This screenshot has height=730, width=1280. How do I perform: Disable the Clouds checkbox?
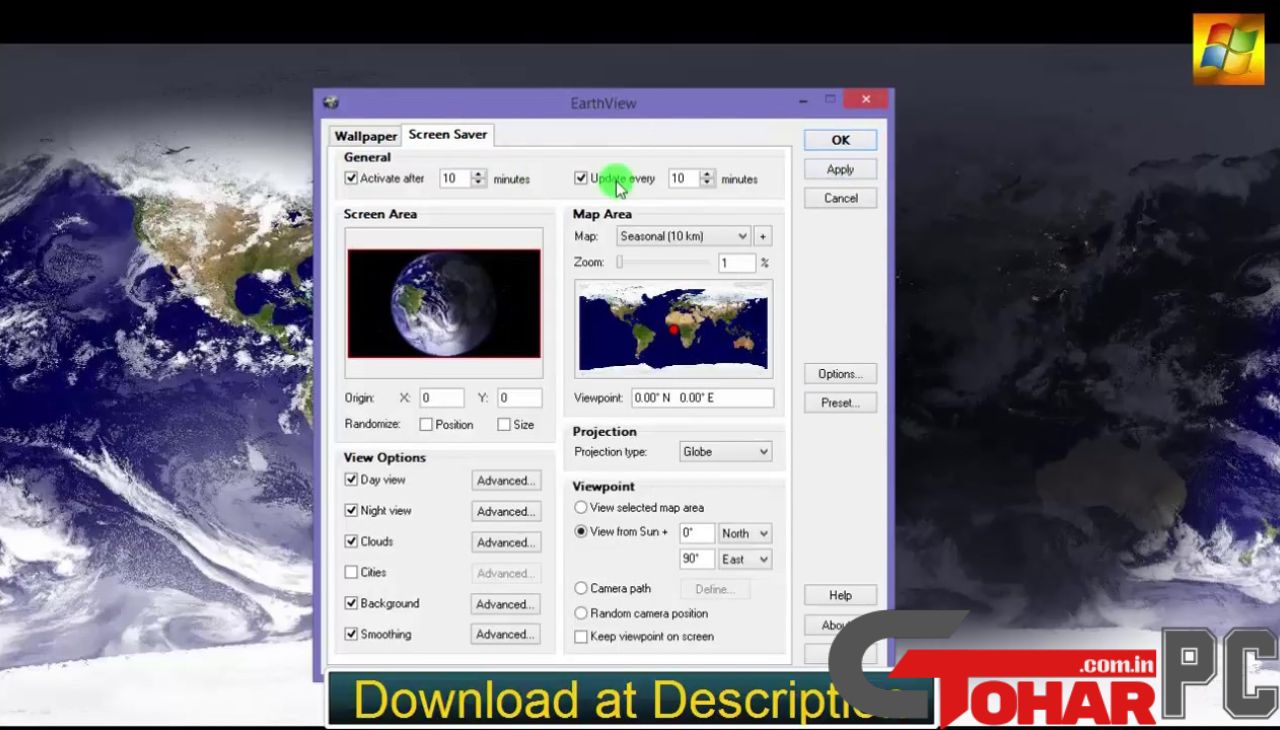351,541
